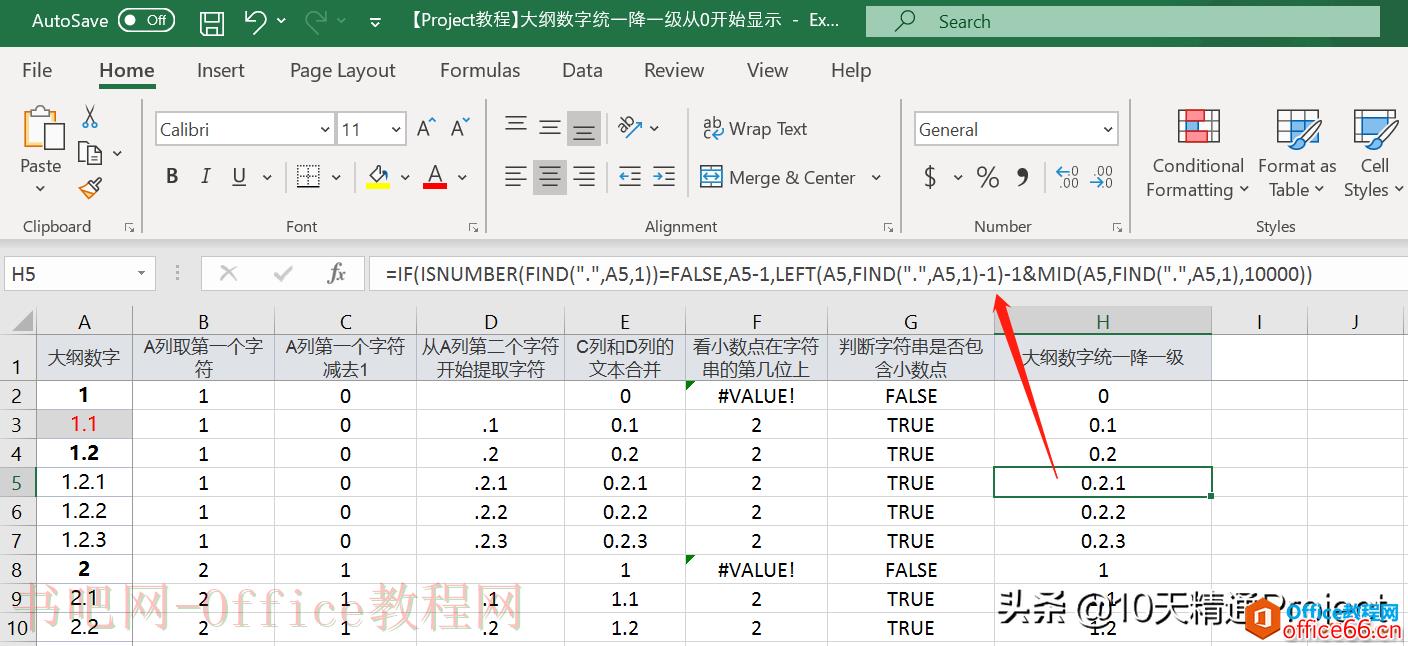Image resolution: width=1408 pixels, height=646 pixels.
Task: Click the Copy icon
Action: [x=90, y=153]
